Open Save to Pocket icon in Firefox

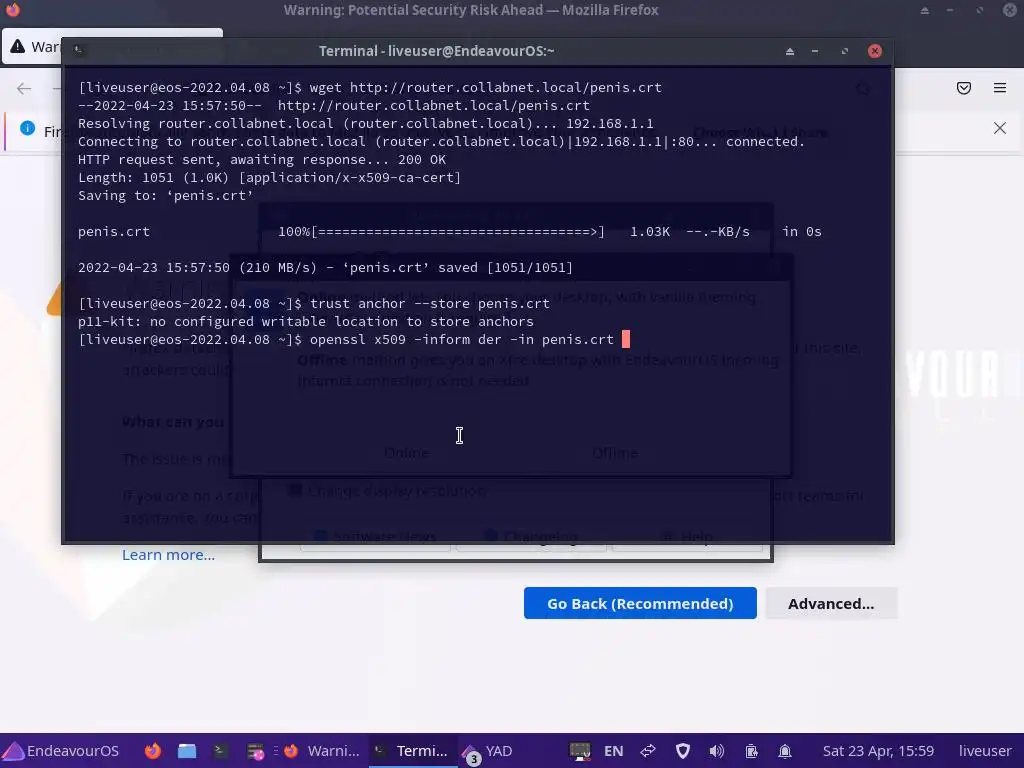tap(964, 88)
